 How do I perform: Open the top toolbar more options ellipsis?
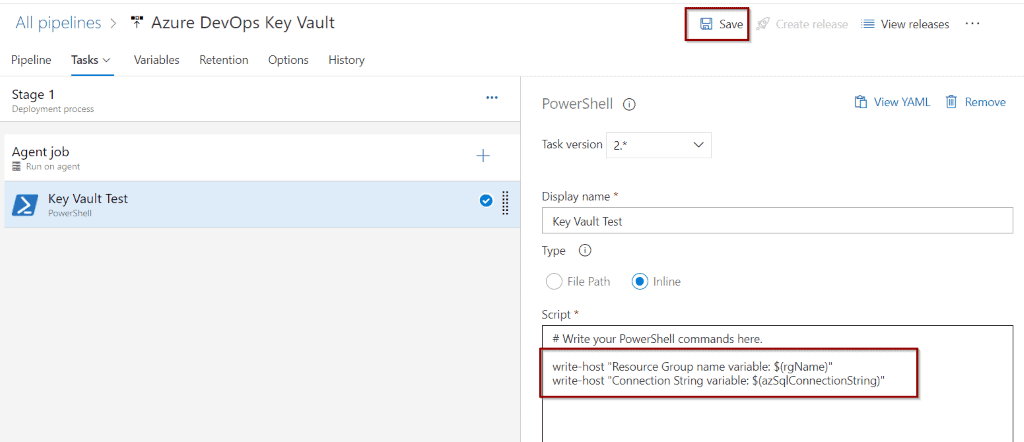click(x=972, y=24)
